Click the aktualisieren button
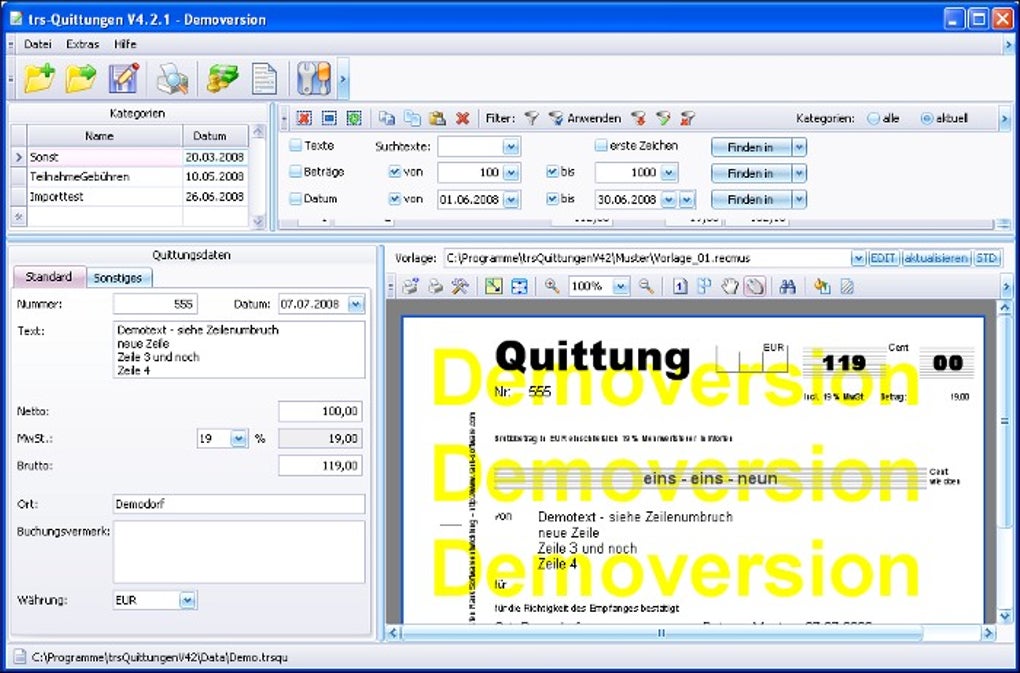The image size is (1020, 673). click(936, 258)
